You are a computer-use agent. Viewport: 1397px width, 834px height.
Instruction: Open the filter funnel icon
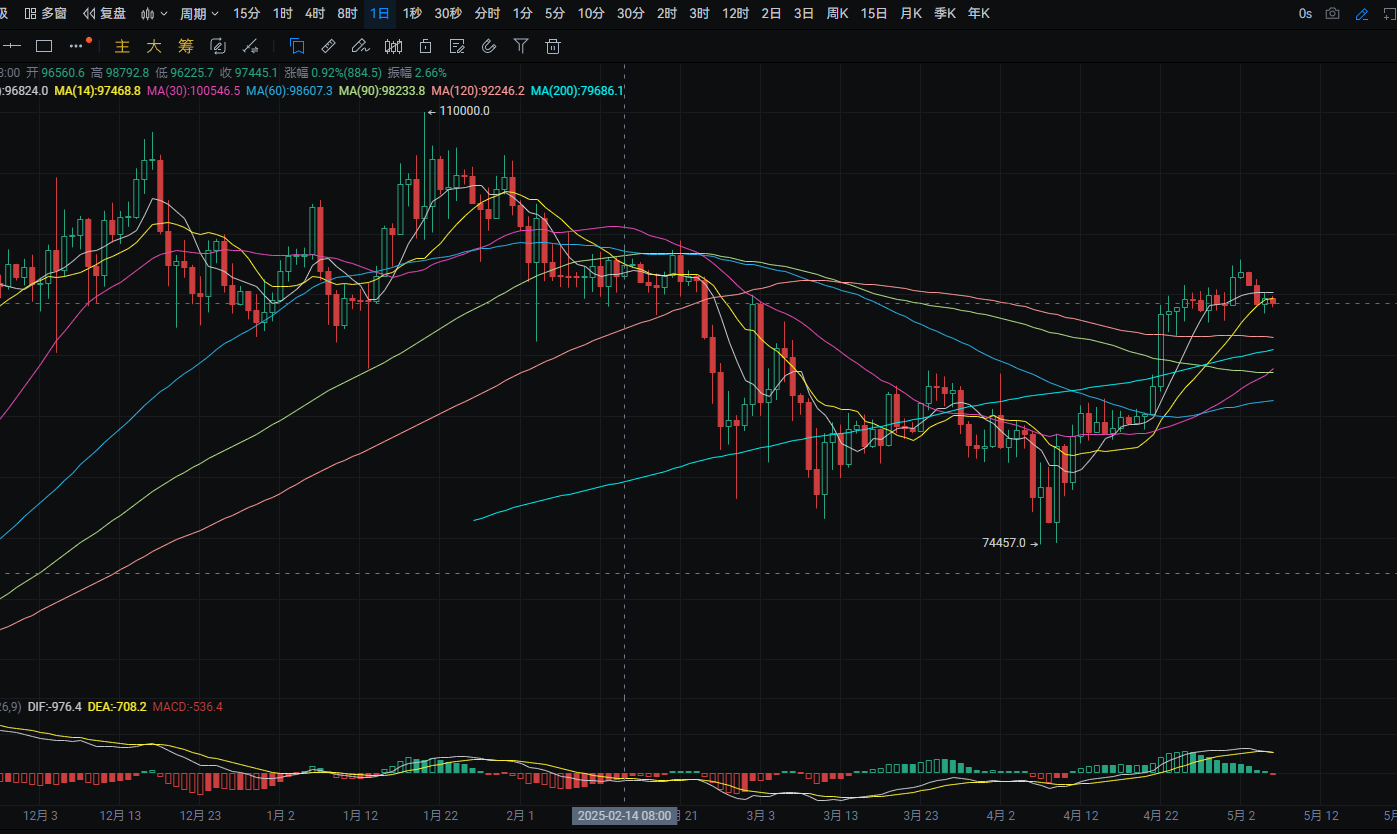521,46
